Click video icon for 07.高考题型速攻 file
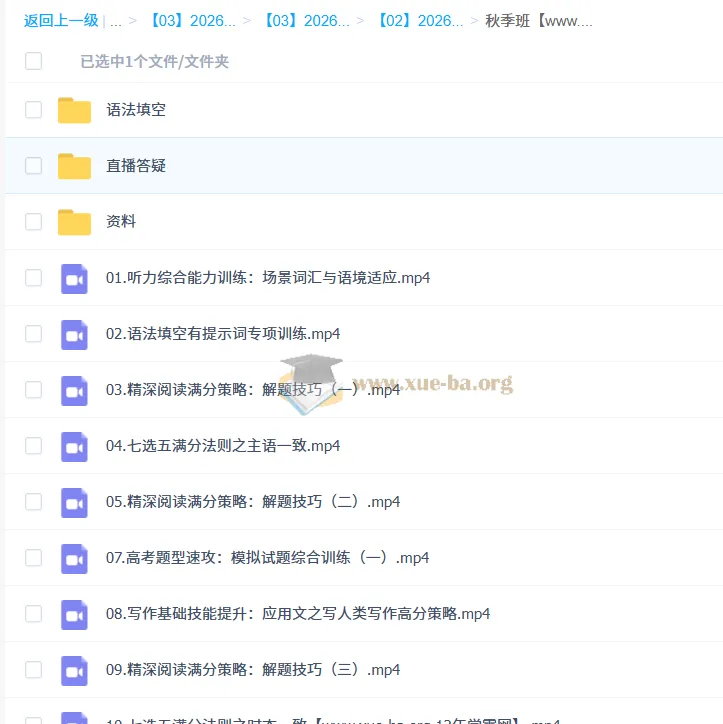The image size is (723, 724). tap(74, 559)
